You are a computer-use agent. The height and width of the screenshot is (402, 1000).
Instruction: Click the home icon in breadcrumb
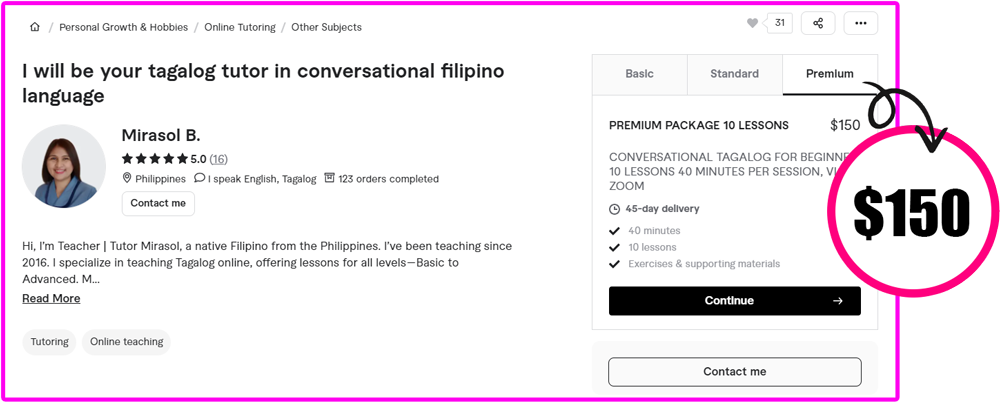point(34,27)
